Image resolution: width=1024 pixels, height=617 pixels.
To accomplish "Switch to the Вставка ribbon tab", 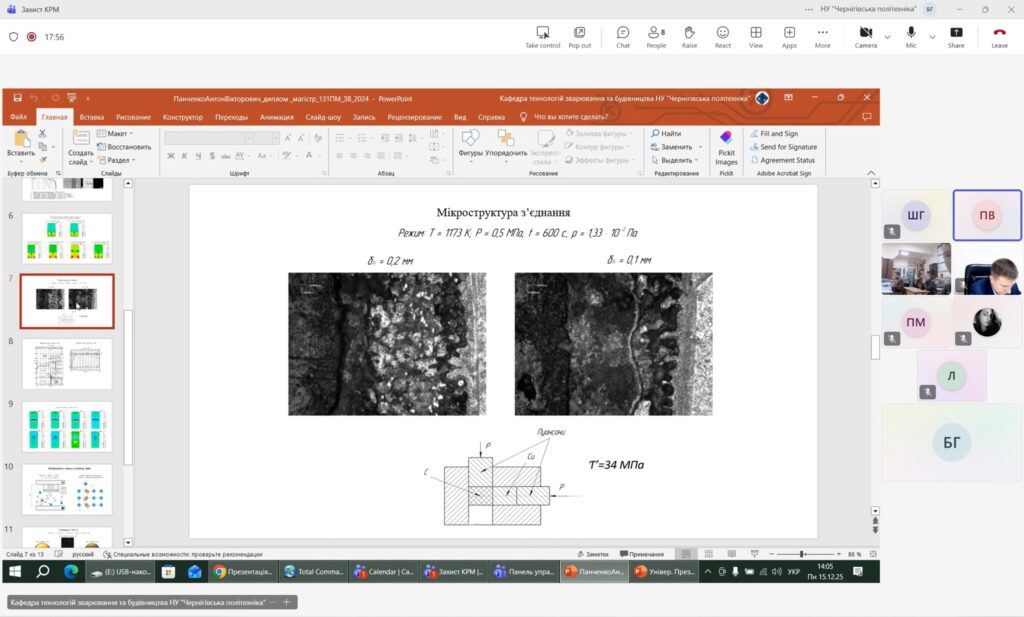I will click(91, 117).
